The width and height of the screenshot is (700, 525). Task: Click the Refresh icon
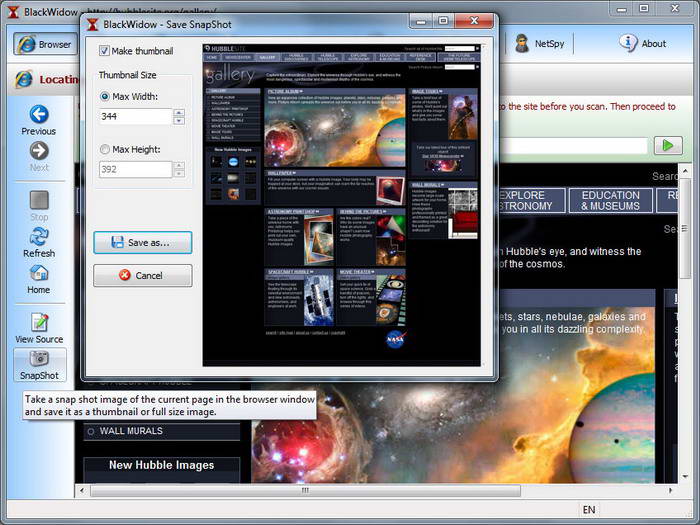[x=39, y=237]
